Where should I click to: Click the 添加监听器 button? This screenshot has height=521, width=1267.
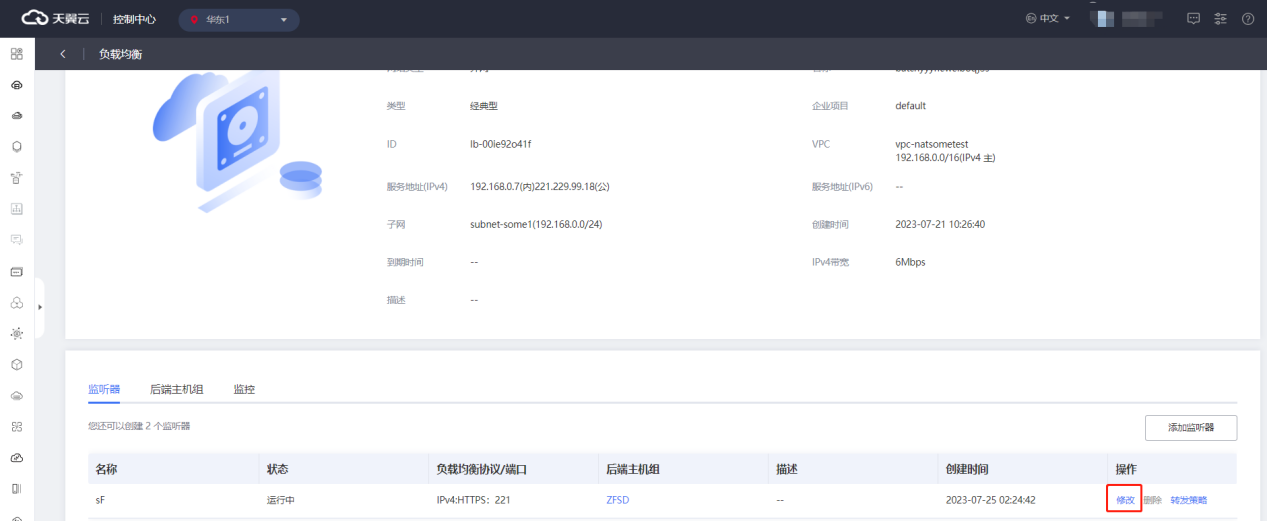1190,428
